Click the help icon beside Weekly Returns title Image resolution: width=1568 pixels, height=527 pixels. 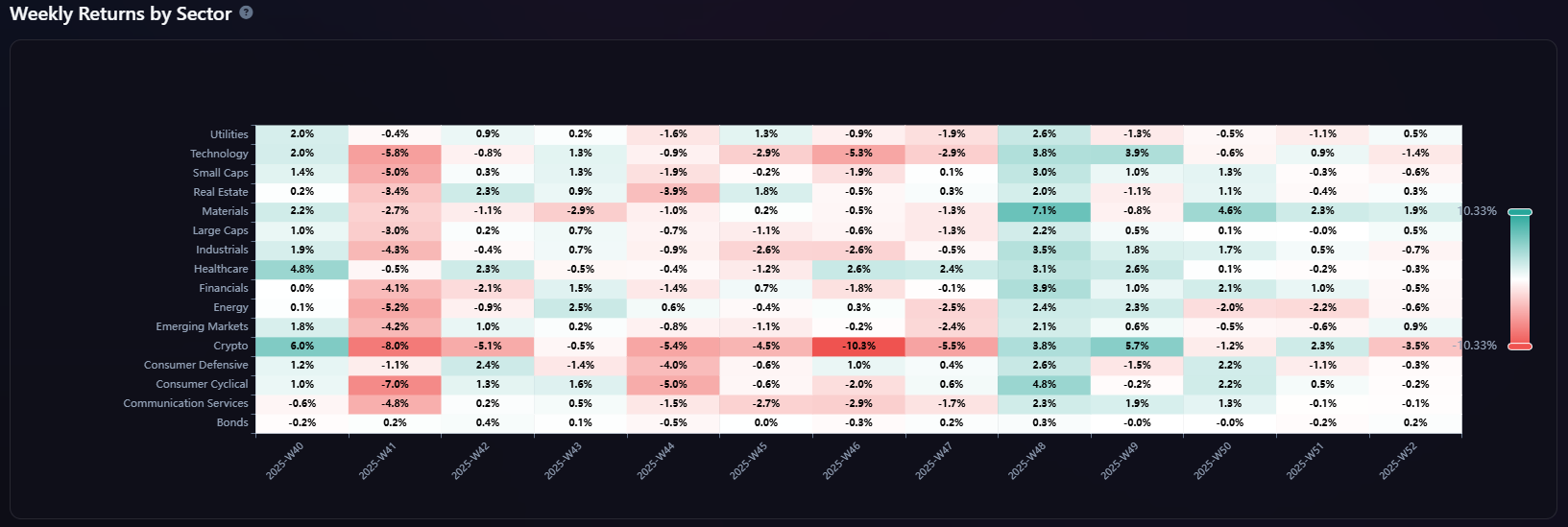point(246,13)
